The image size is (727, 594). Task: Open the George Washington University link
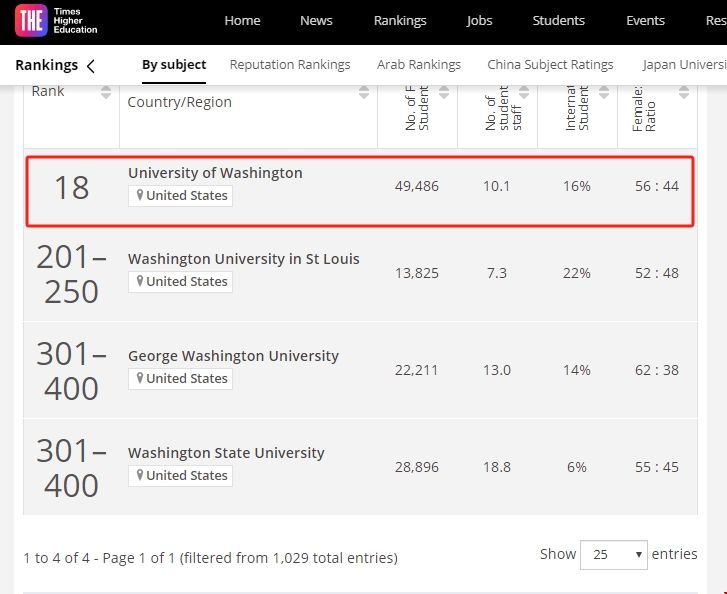233,356
